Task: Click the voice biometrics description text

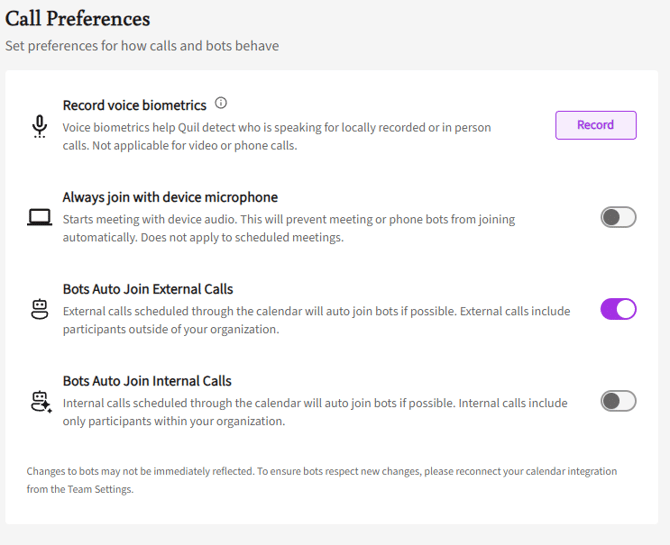Action: (277, 136)
